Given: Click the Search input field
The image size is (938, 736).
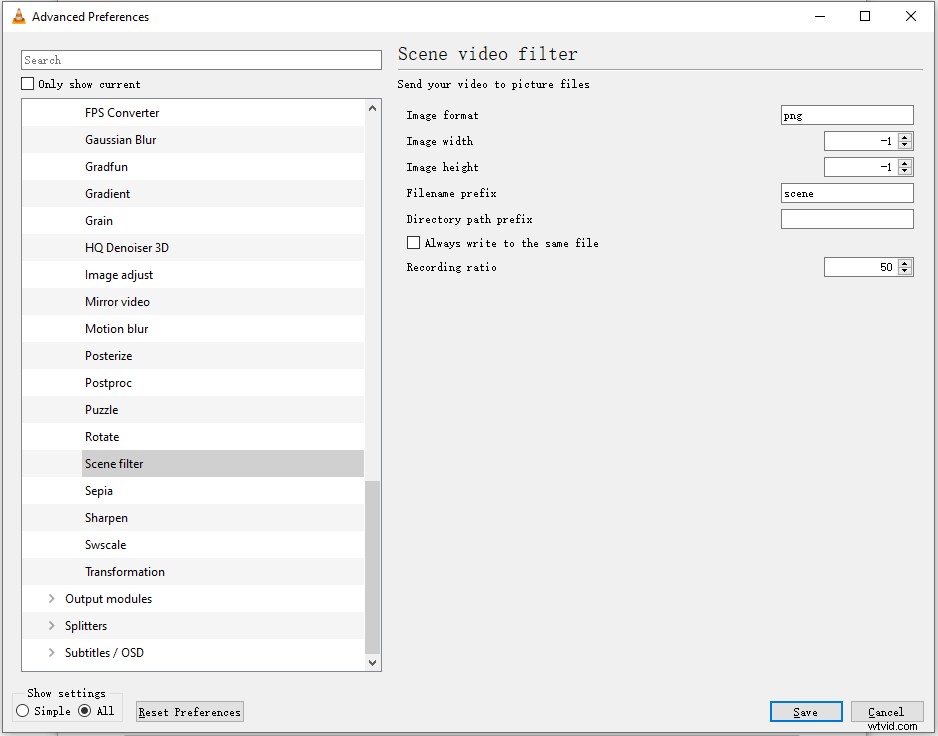Looking at the screenshot, I should (200, 59).
